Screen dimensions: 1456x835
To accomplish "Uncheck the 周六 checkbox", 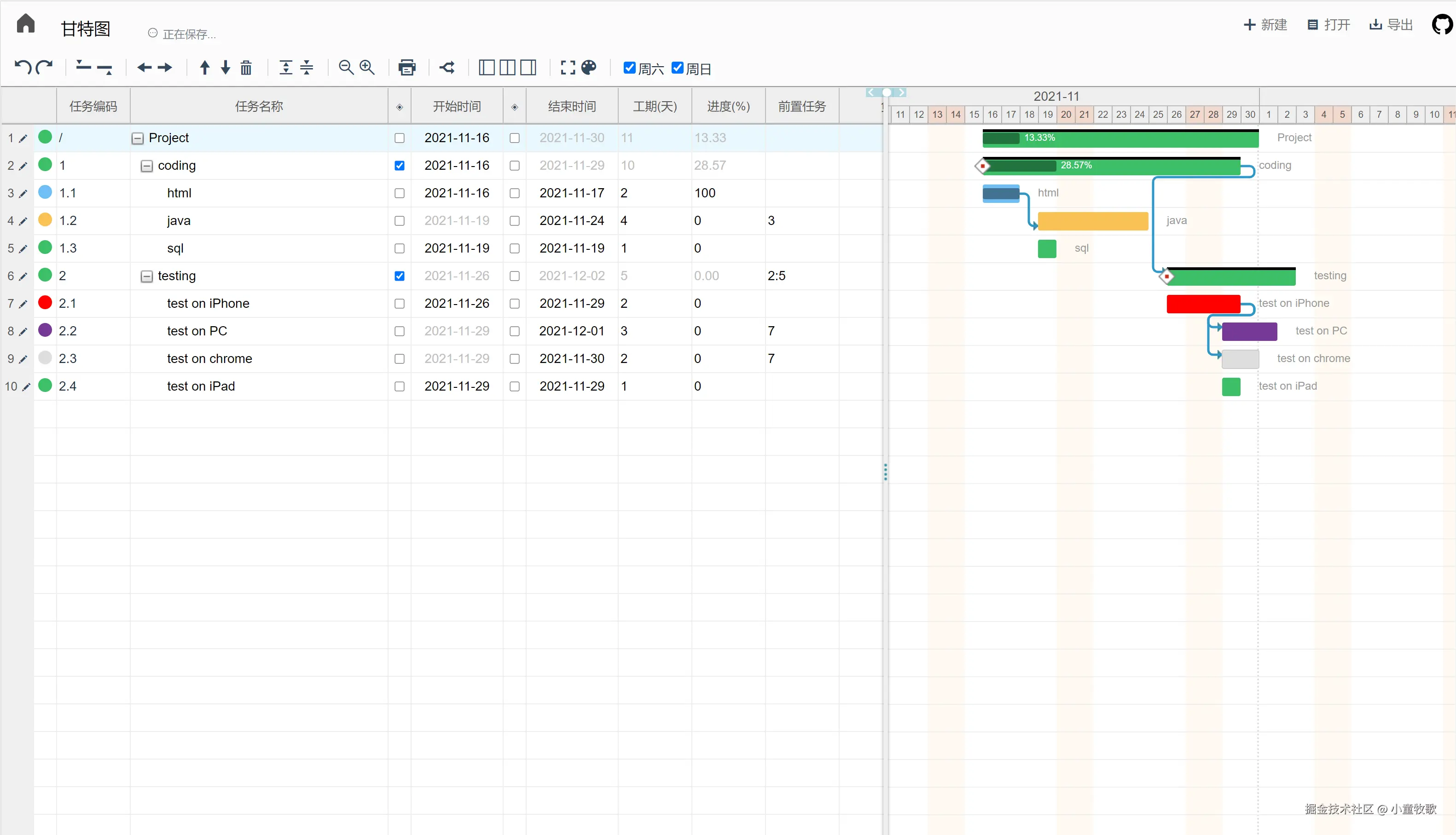I will [629, 68].
